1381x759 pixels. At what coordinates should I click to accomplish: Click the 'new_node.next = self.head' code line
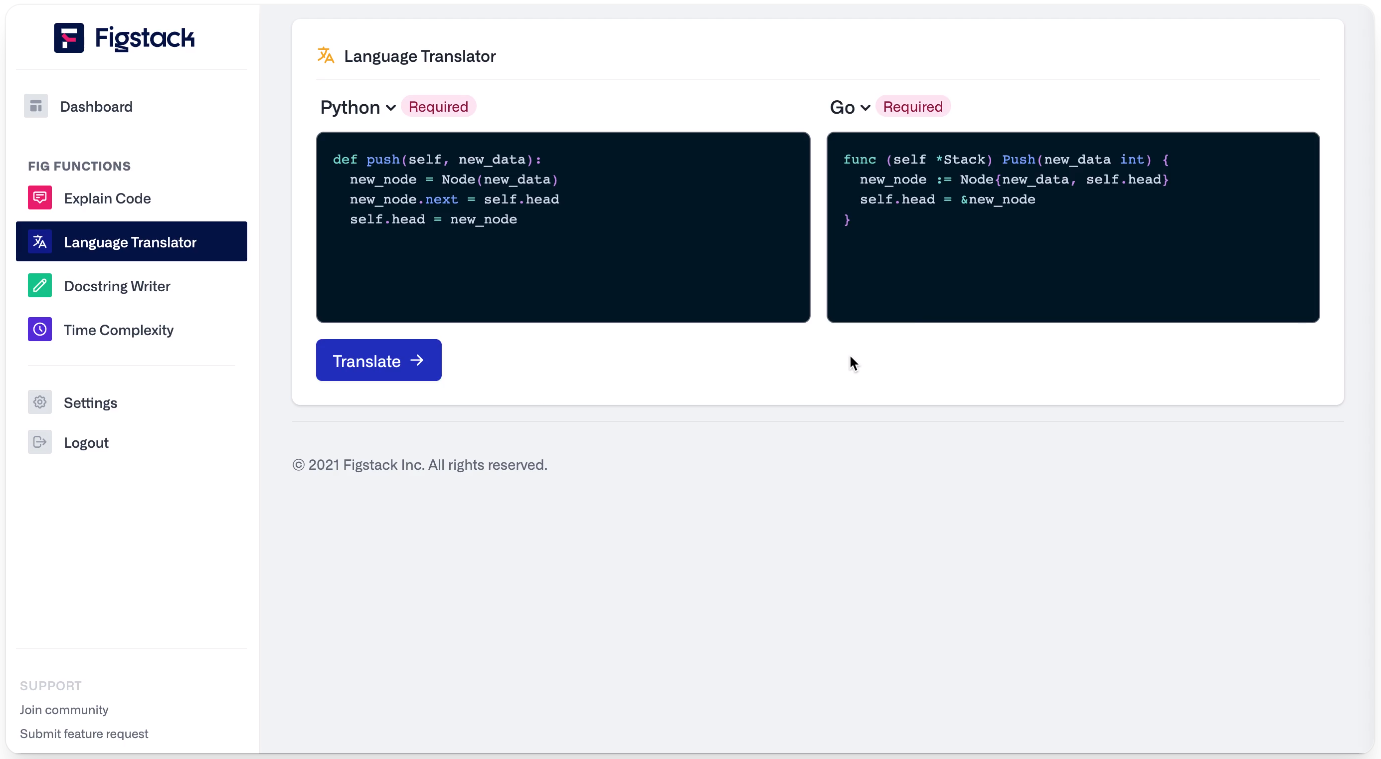click(454, 199)
